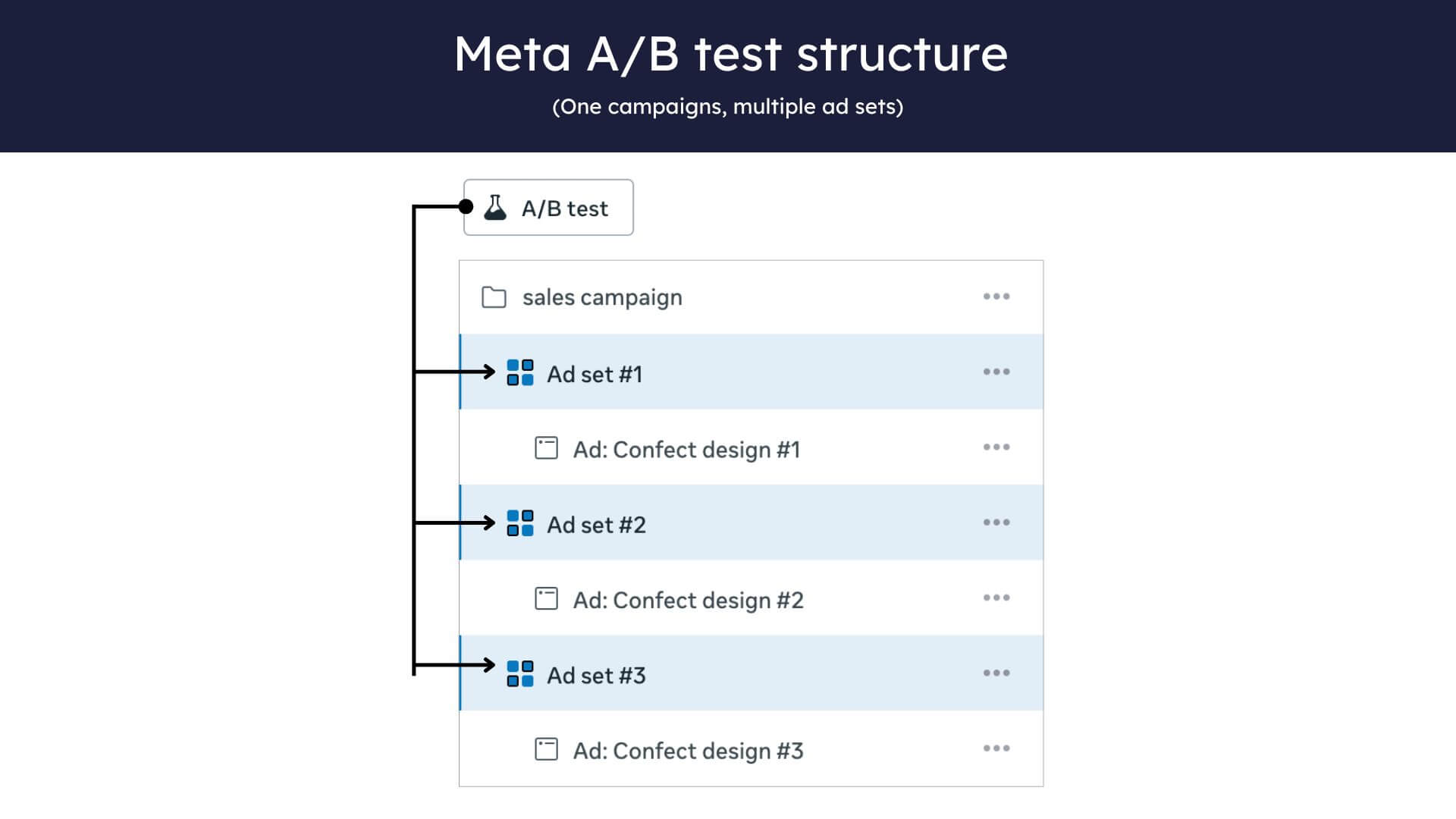The width and height of the screenshot is (1456, 819).
Task: Click the Ad set #3 grid icon
Action: point(520,673)
